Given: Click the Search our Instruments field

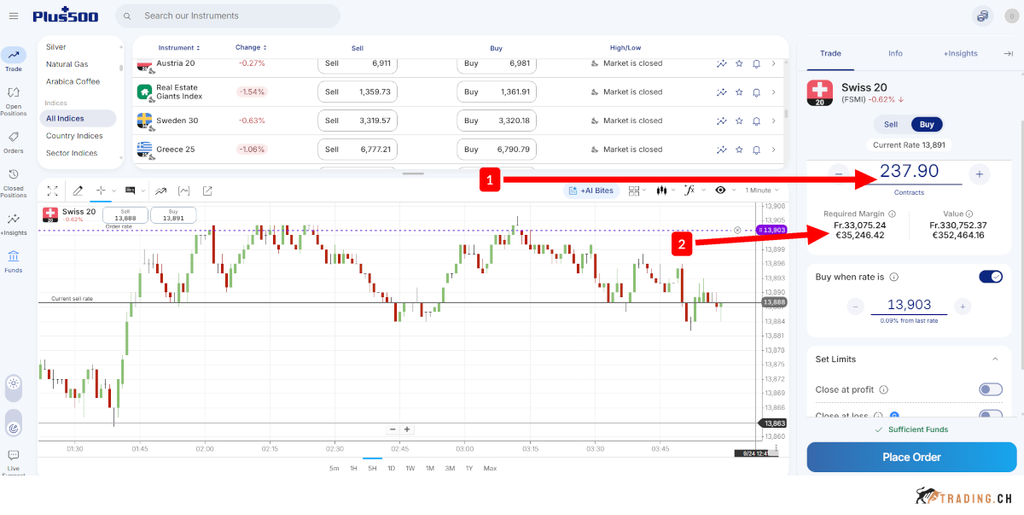Looking at the screenshot, I should [228, 16].
